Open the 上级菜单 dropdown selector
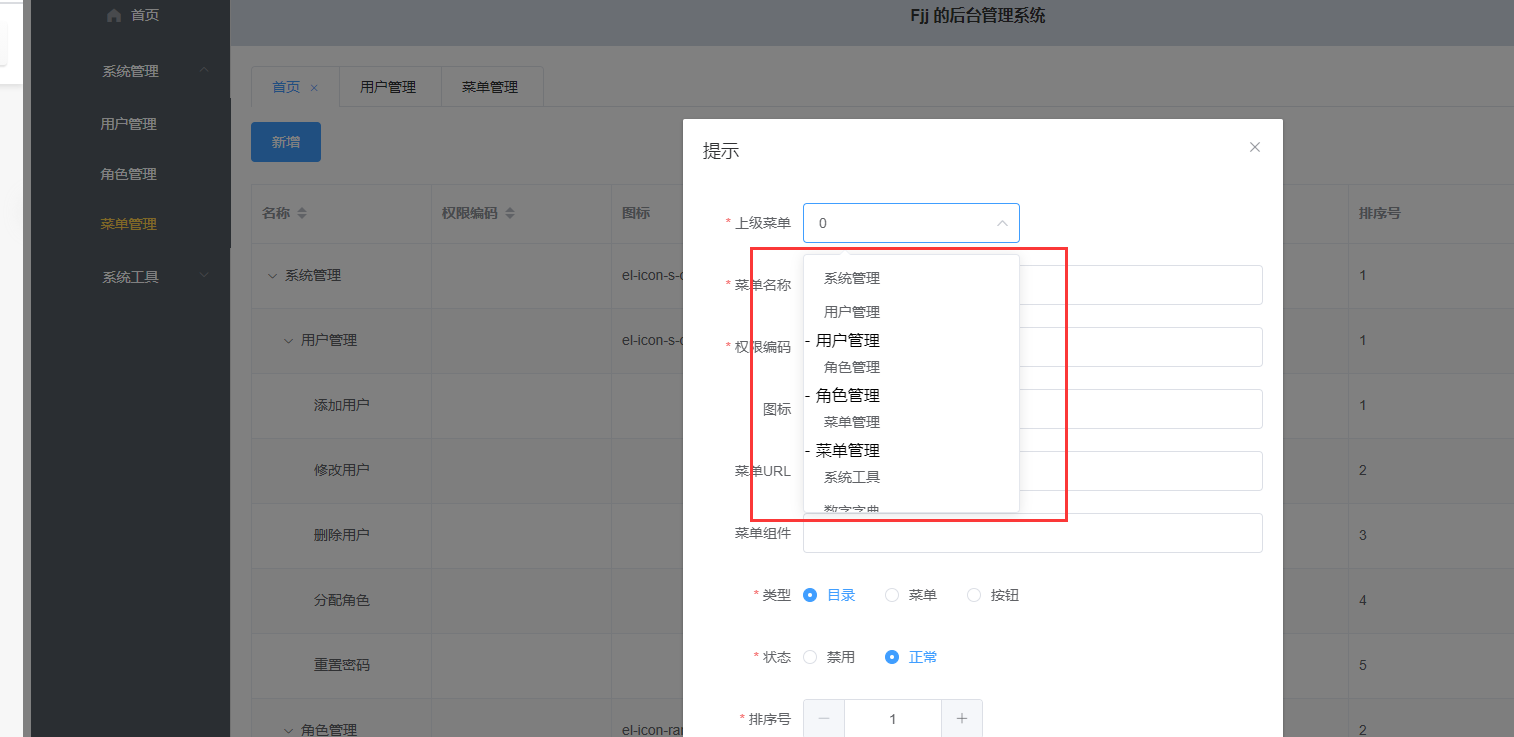 911,222
